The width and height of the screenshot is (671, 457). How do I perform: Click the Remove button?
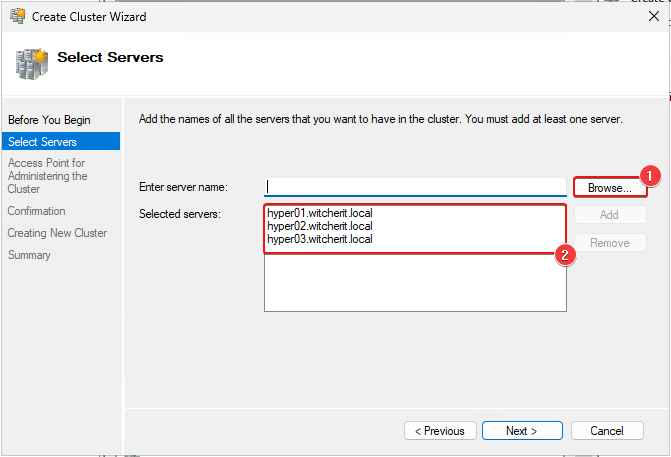pyautogui.click(x=609, y=243)
